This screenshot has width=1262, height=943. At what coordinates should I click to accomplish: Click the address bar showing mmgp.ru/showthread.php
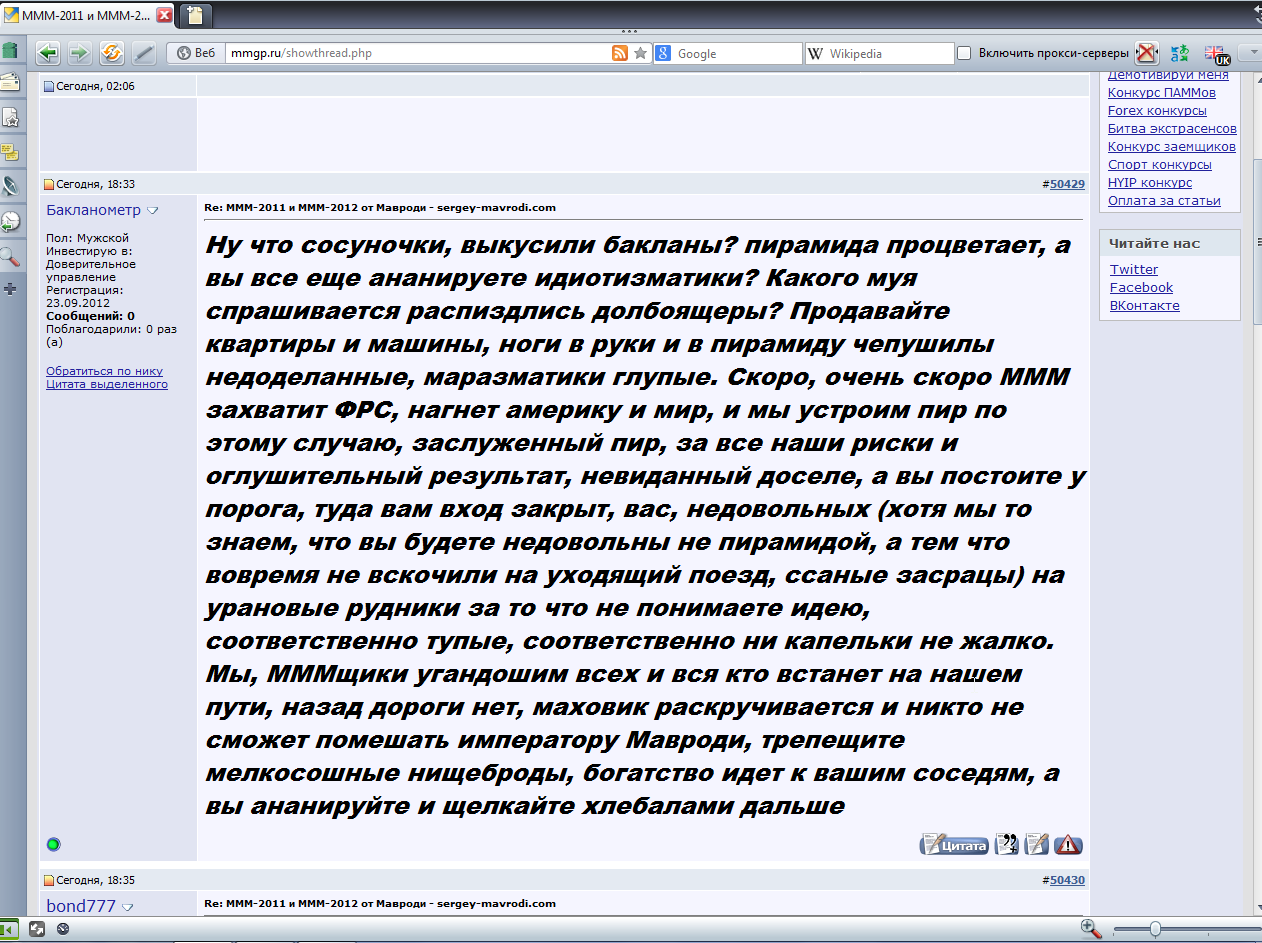[418, 53]
